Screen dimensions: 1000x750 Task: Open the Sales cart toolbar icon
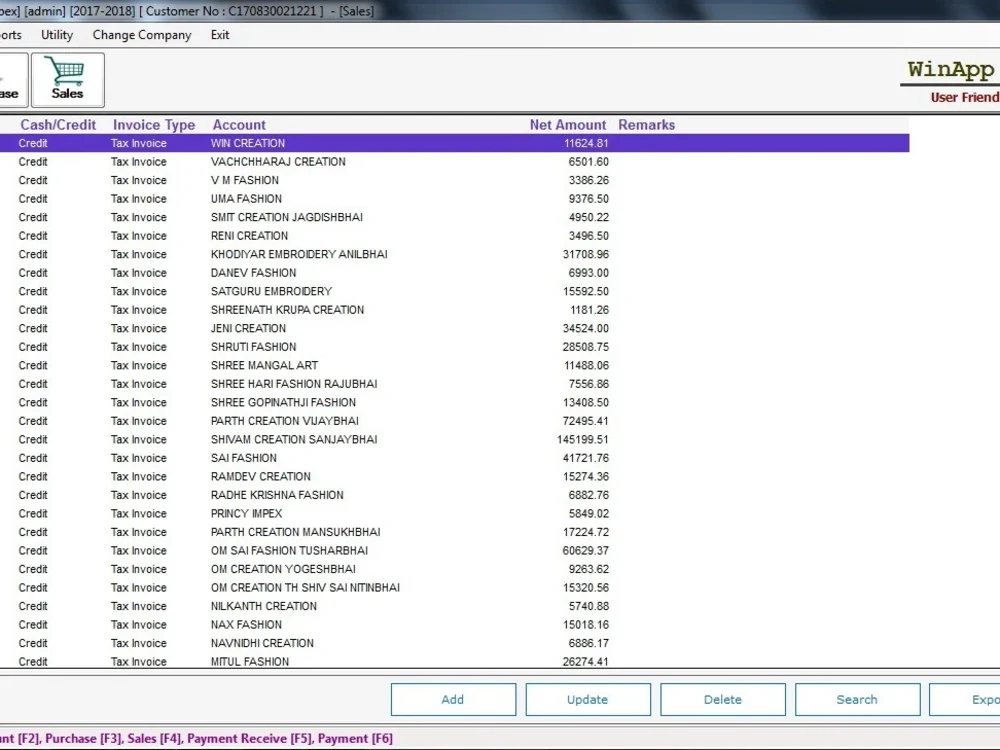(x=68, y=80)
